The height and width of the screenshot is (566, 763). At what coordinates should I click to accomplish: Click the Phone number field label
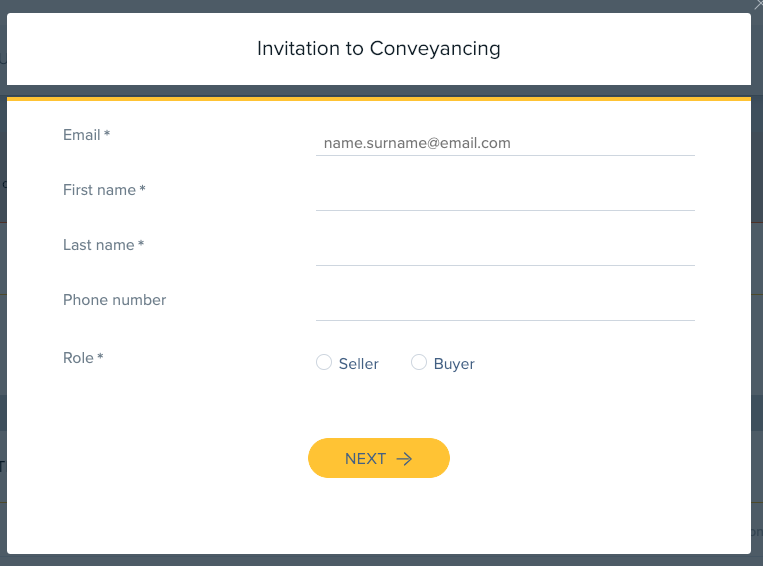[114, 300]
